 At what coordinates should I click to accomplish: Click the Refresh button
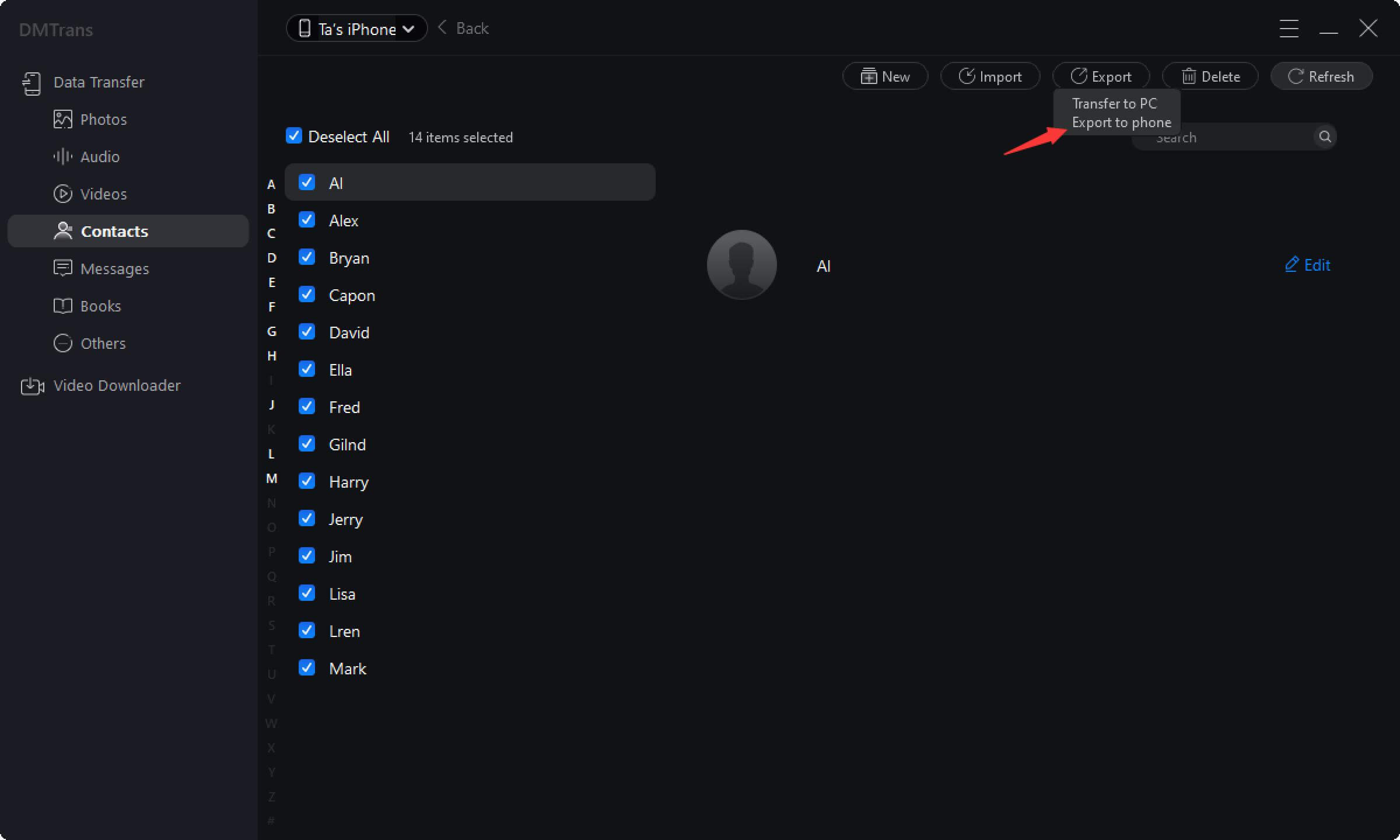(1321, 76)
